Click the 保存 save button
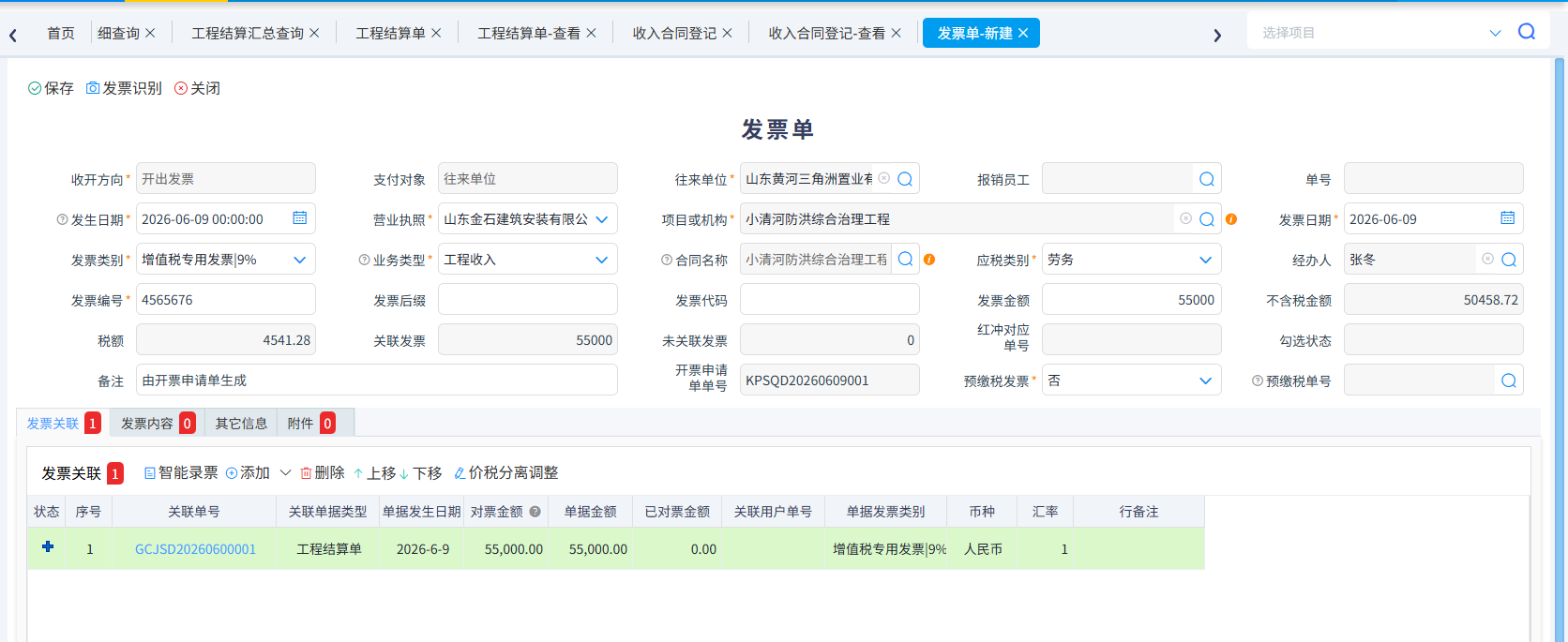Image resolution: width=1568 pixels, height=642 pixels. (51, 88)
